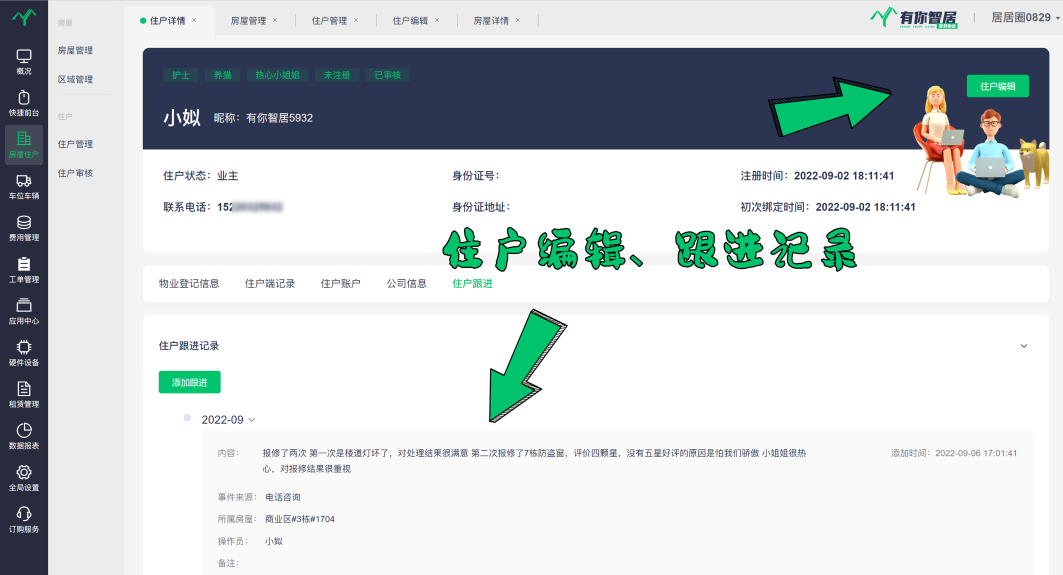Click the 快捷前台 sidebar icon
Viewport: 1063px width, 575px height.
[x=23, y=98]
